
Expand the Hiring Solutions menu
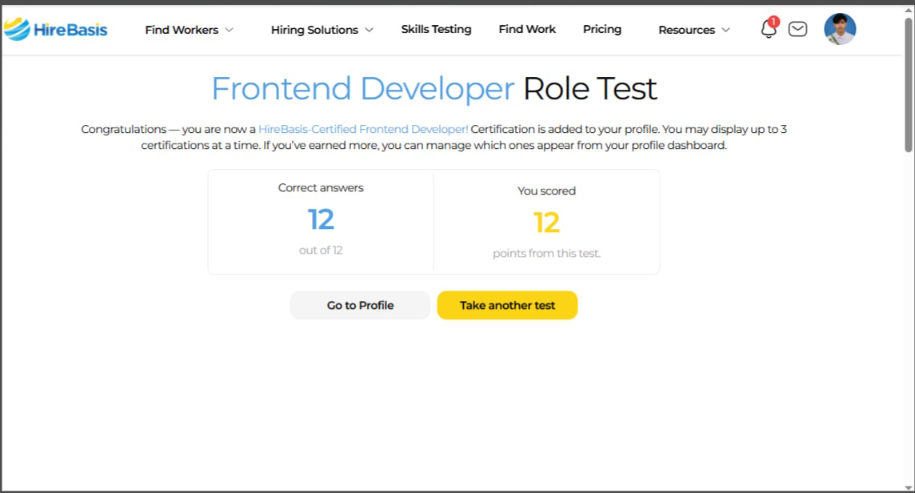coord(322,30)
